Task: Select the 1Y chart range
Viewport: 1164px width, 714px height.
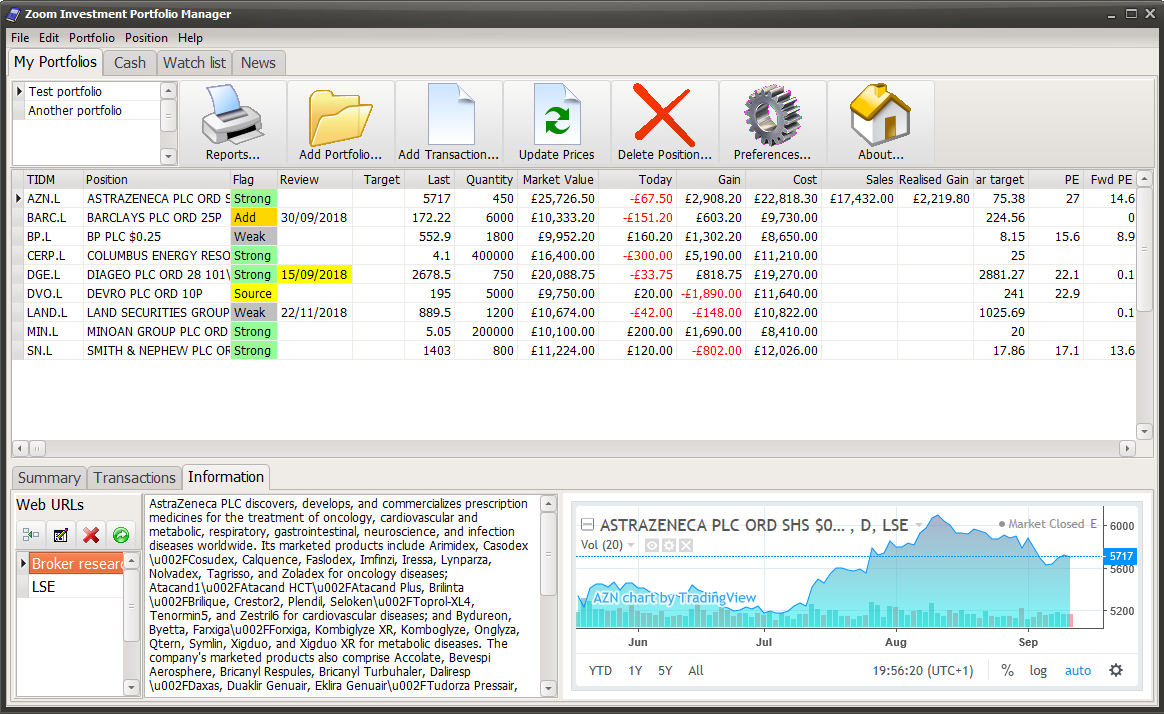Action: 635,670
